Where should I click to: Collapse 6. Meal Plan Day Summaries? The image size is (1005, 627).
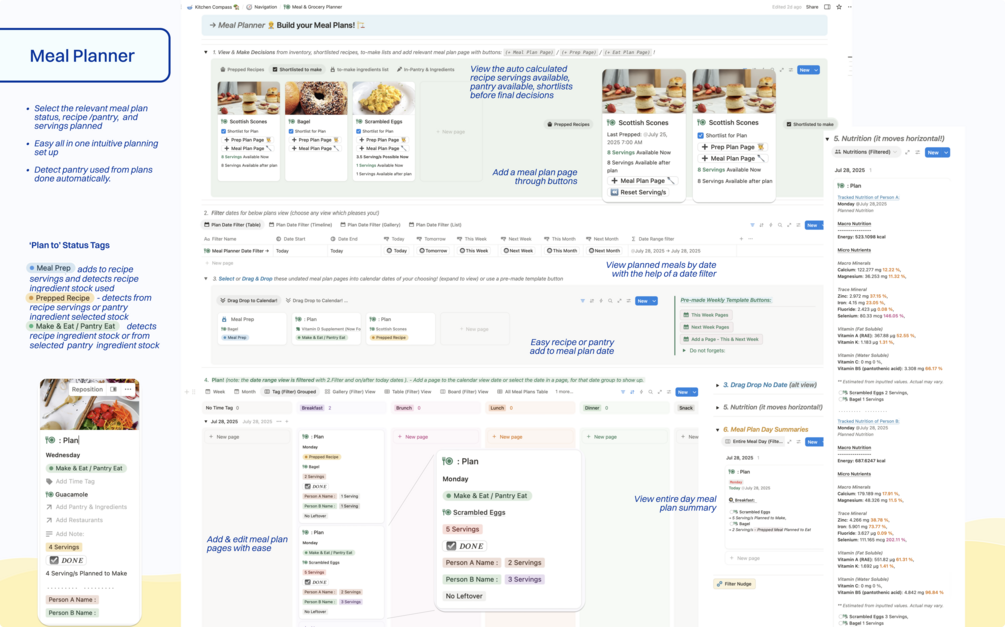coord(717,430)
